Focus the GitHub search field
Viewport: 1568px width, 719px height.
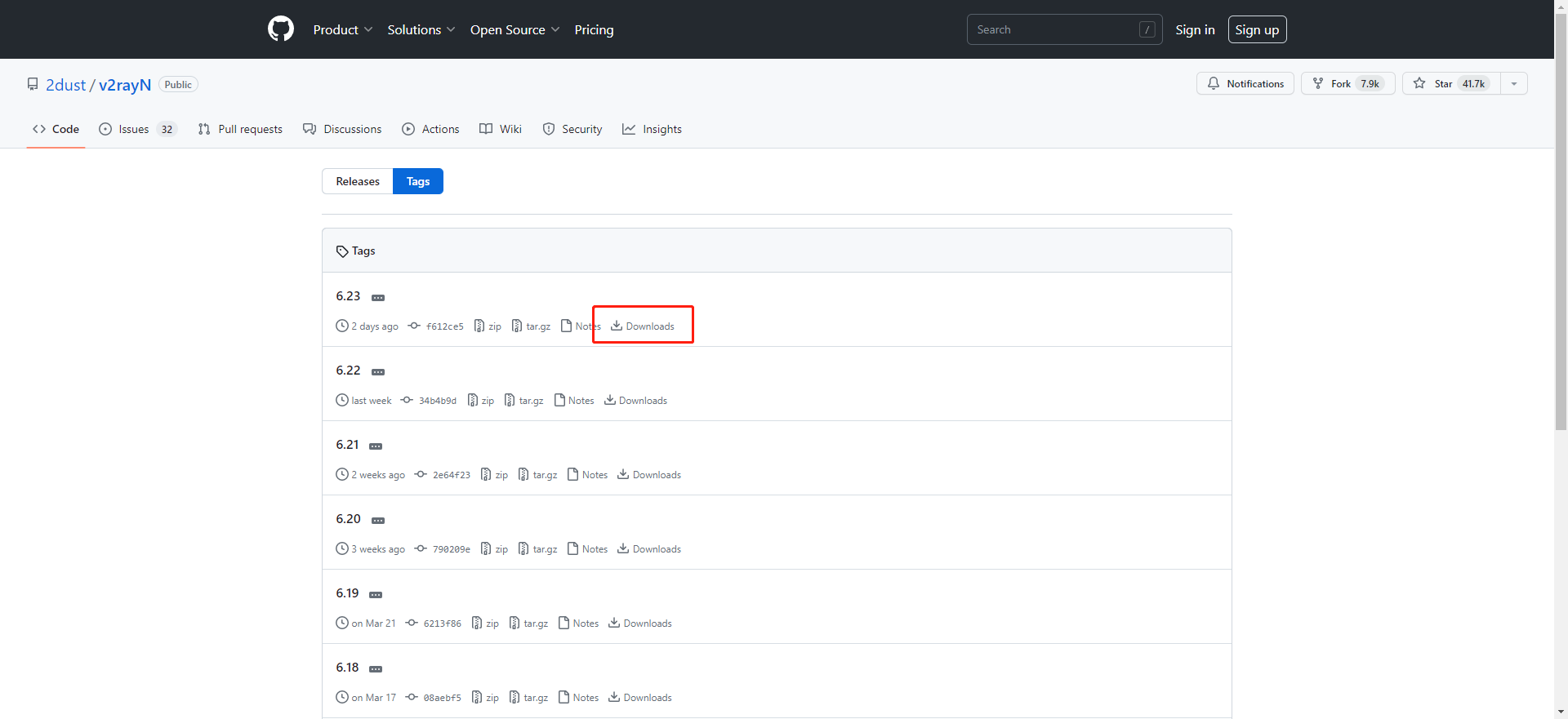[x=1064, y=29]
